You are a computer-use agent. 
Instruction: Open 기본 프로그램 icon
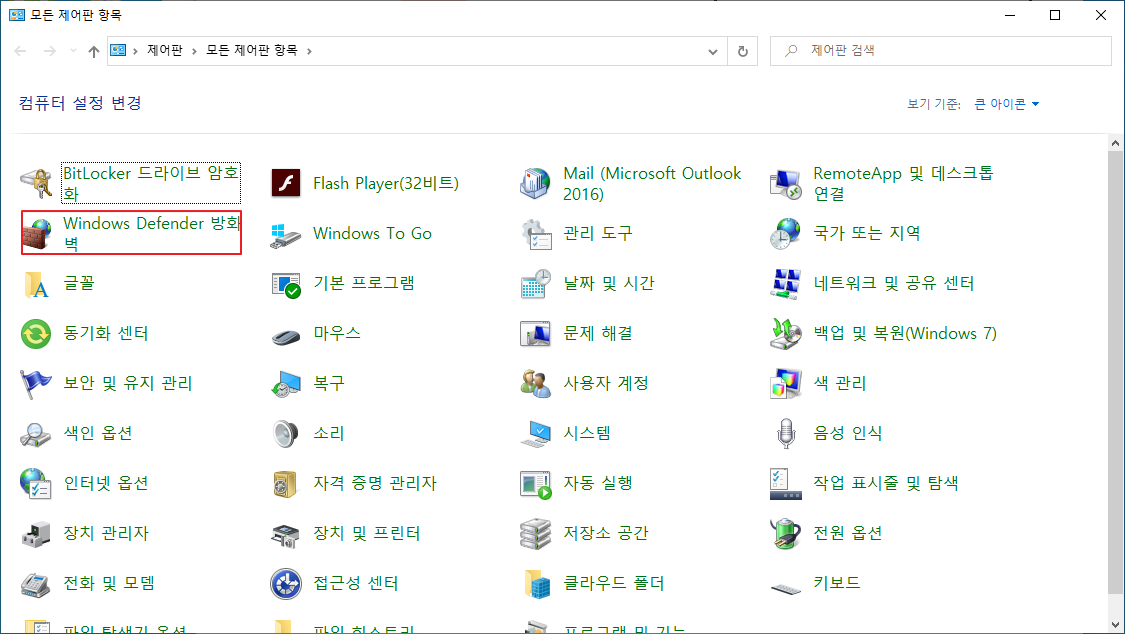pyautogui.click(x=286, y=284)
